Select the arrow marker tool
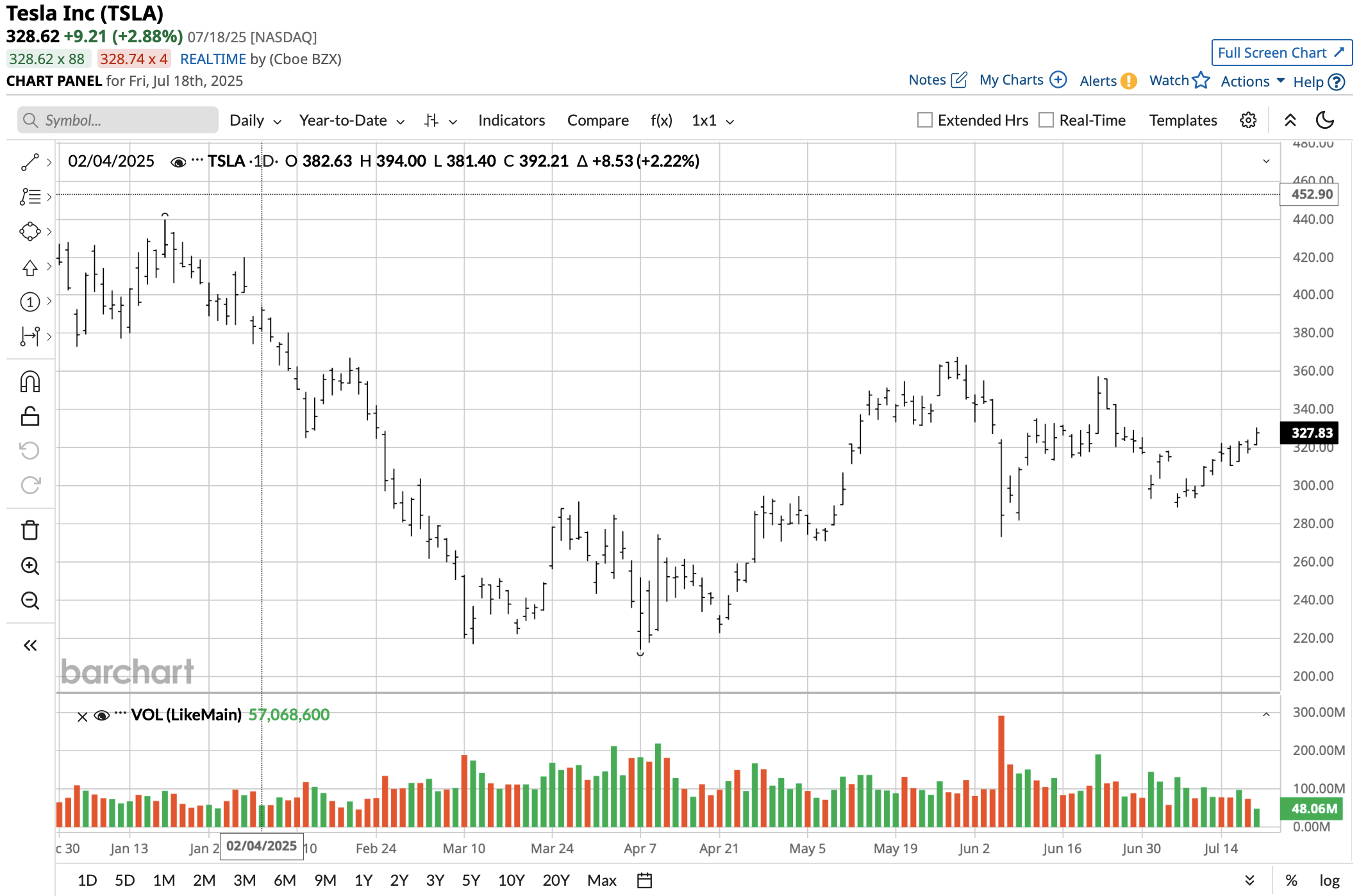1359x896 pixels. point(29,267)
